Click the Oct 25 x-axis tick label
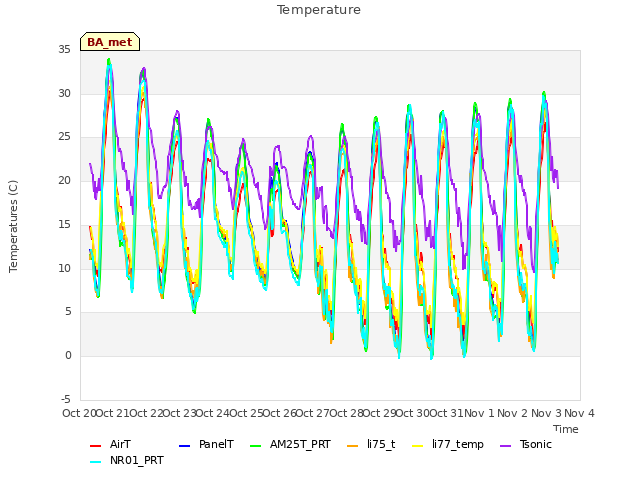640x480 pixels. point(246,413)
